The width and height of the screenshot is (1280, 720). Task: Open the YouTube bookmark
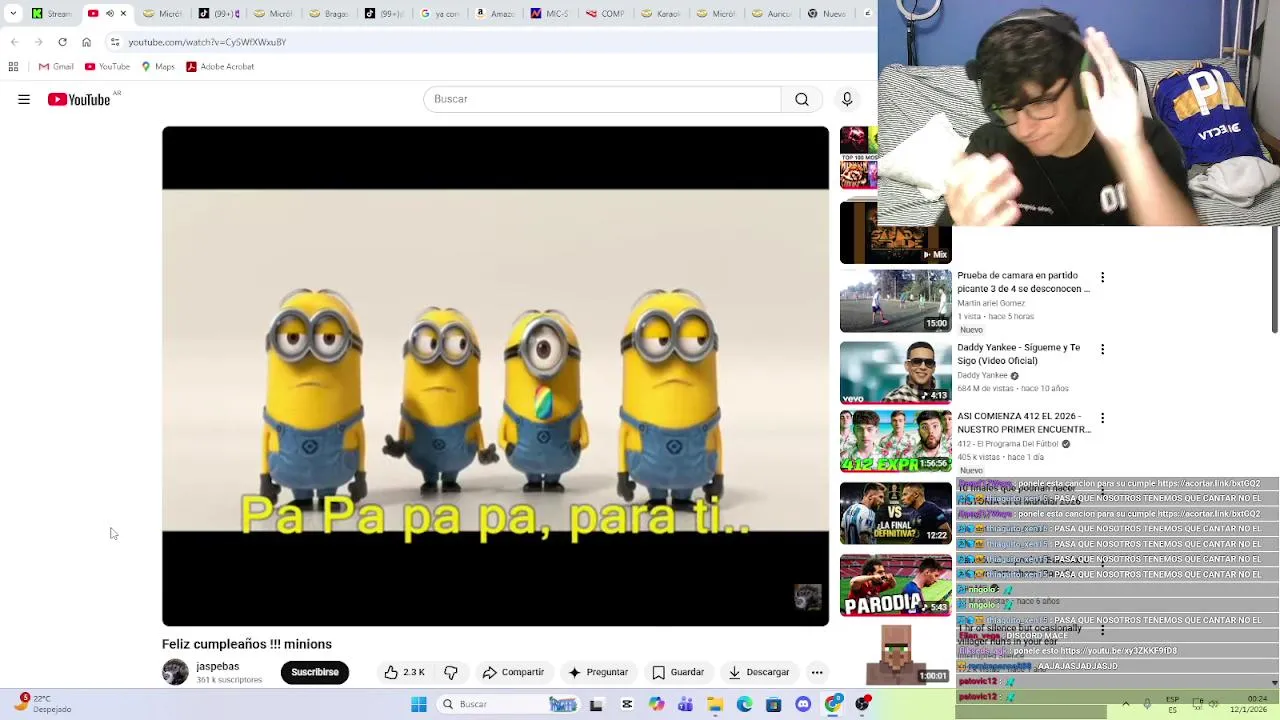click(x=107, y=66)
